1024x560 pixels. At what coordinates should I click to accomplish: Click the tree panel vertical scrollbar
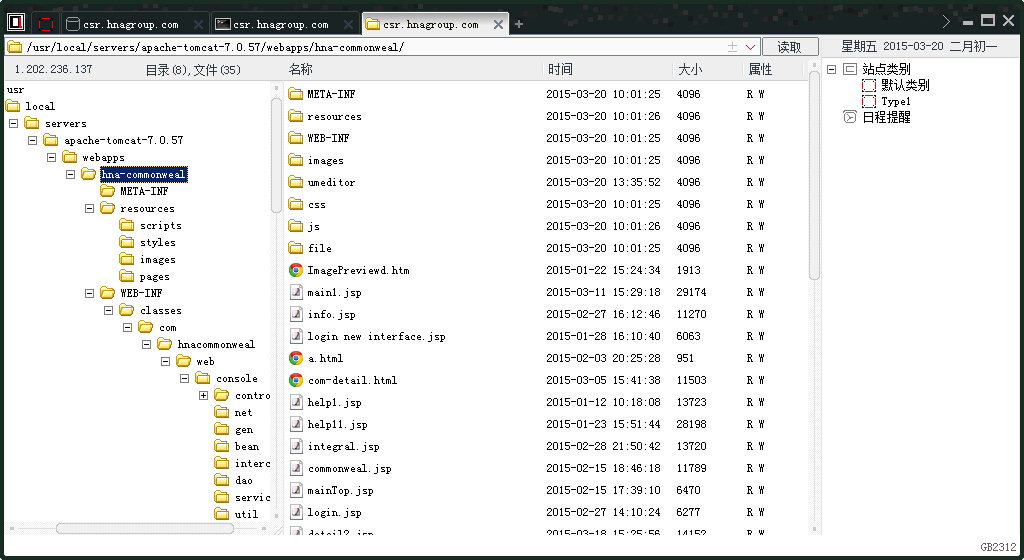(276, 155)
